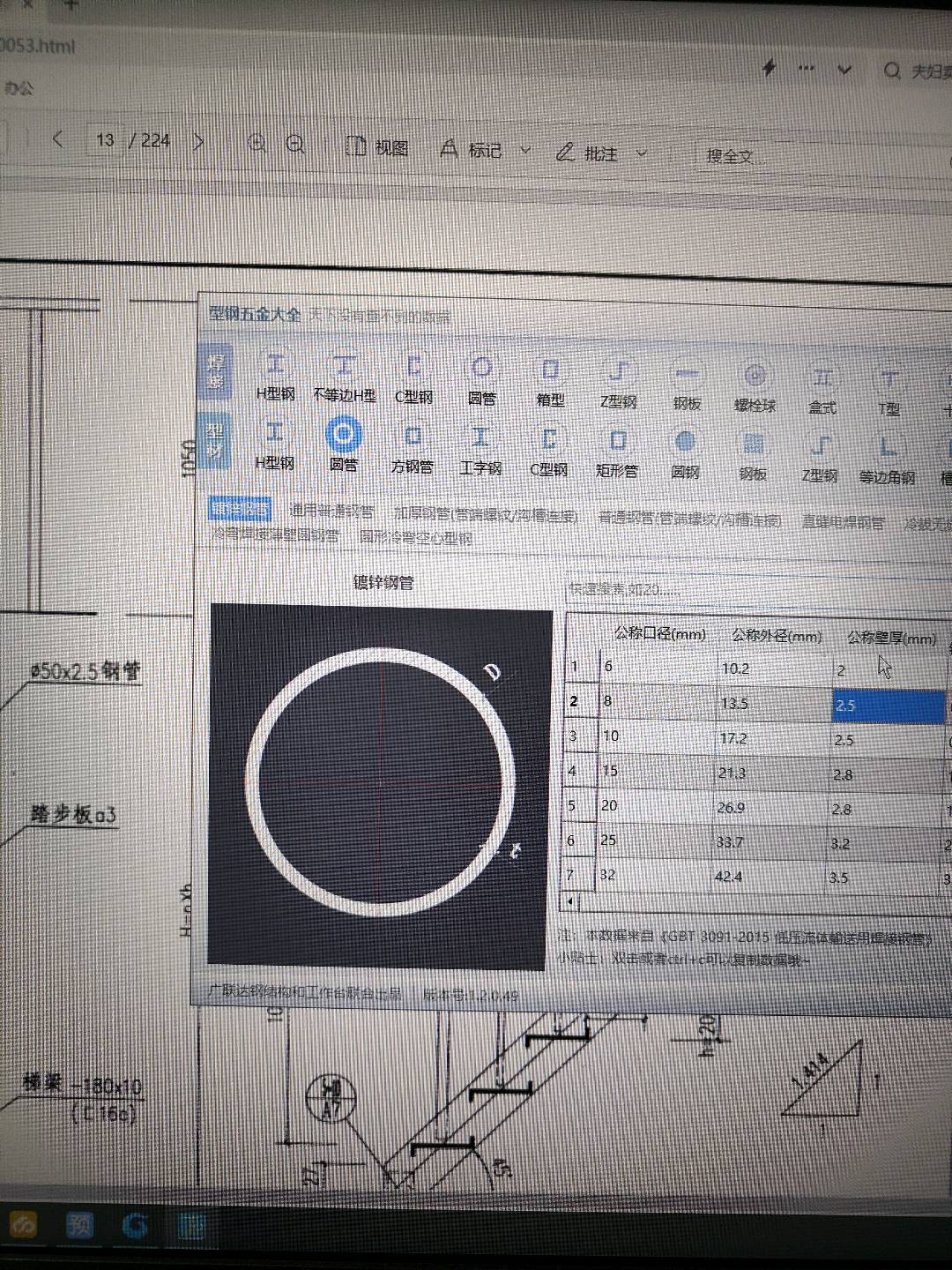Click the pipe cross-section preview image
952x1270 pixels.
pos(380,787)
